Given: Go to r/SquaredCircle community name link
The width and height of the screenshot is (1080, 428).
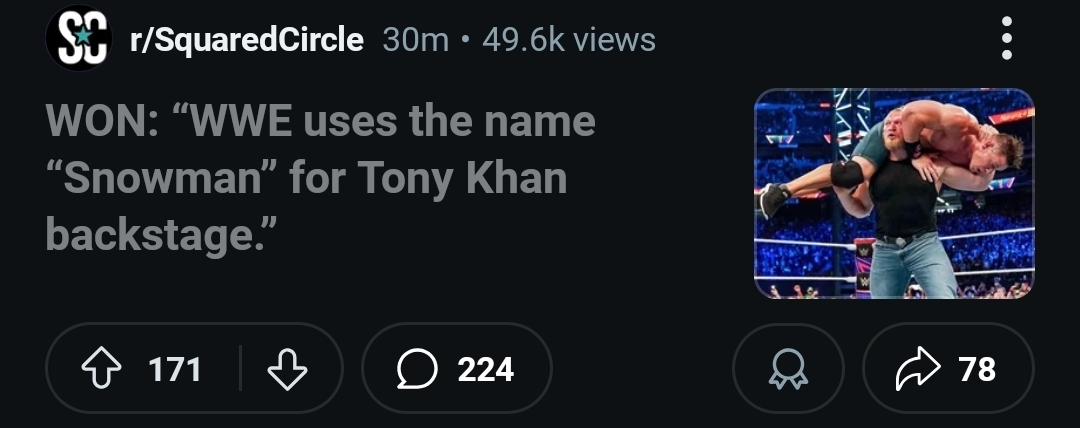Looking at the screenshot, I should click(246, 40).
